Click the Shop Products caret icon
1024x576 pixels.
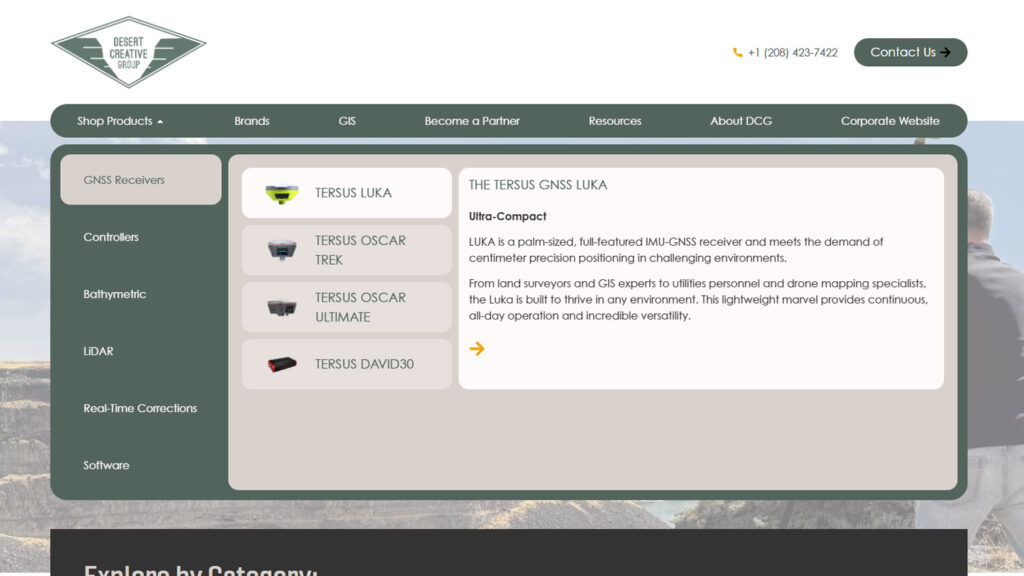click(160, 121)
